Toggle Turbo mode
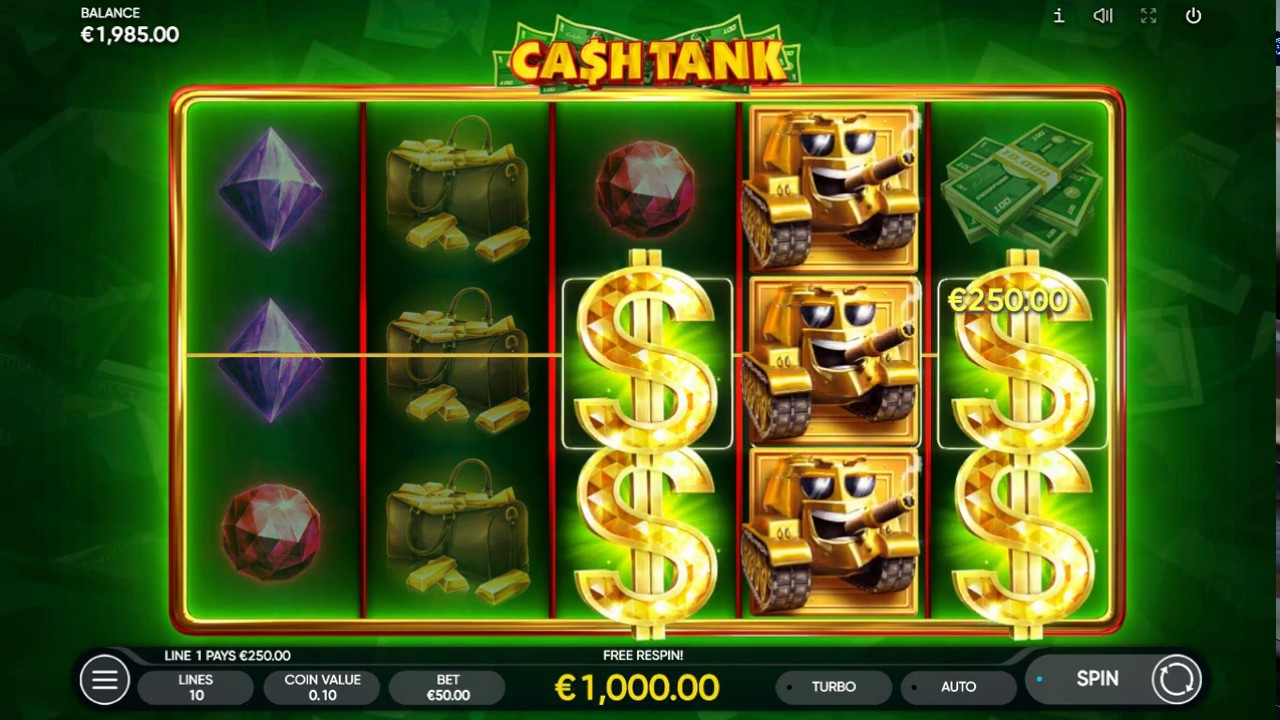This screenshot has height=720, width=1280. (x=833, y=687)
